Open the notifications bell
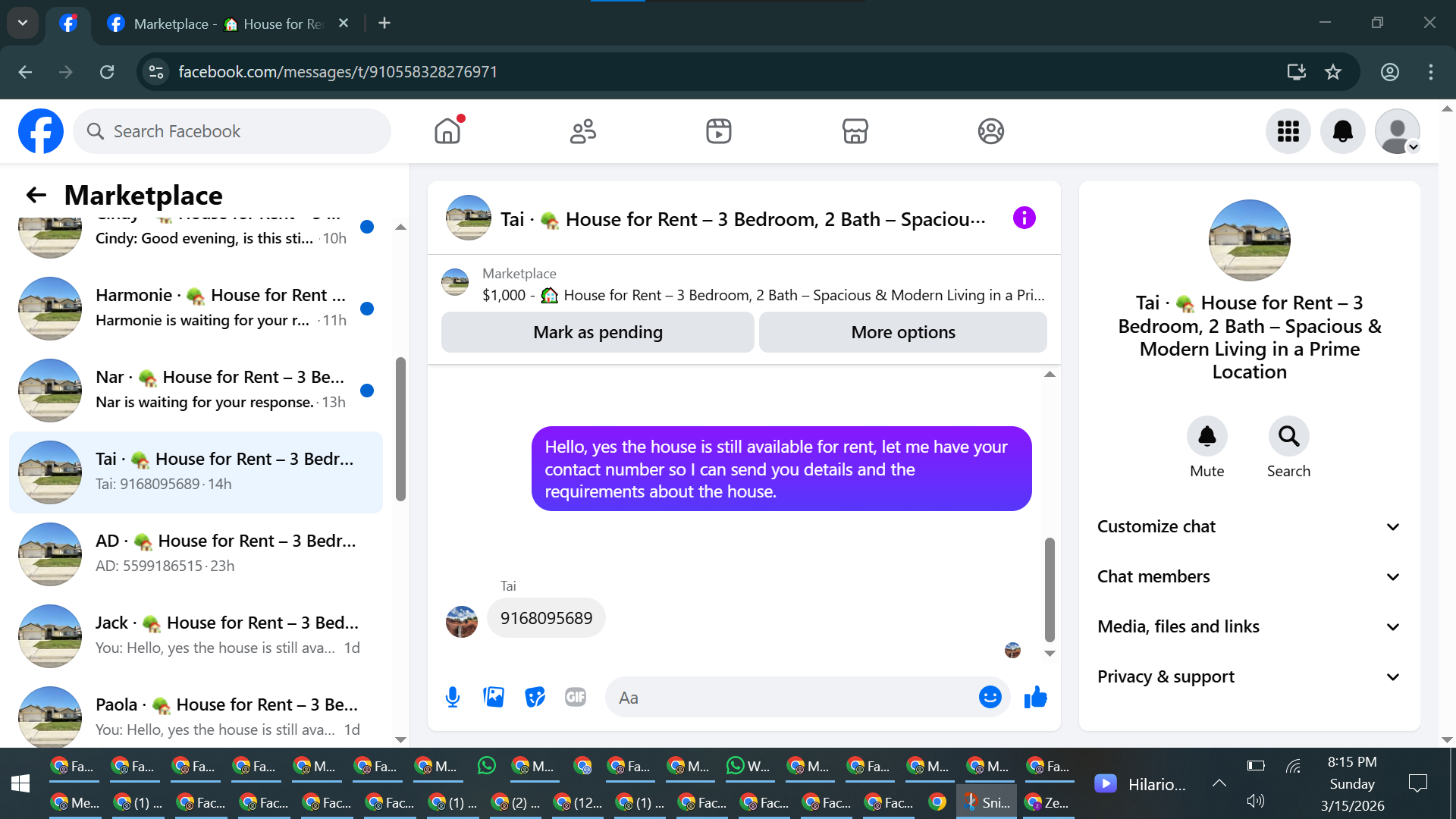The width and height of the screenshot is (1456, 819). click(1342, 131)
